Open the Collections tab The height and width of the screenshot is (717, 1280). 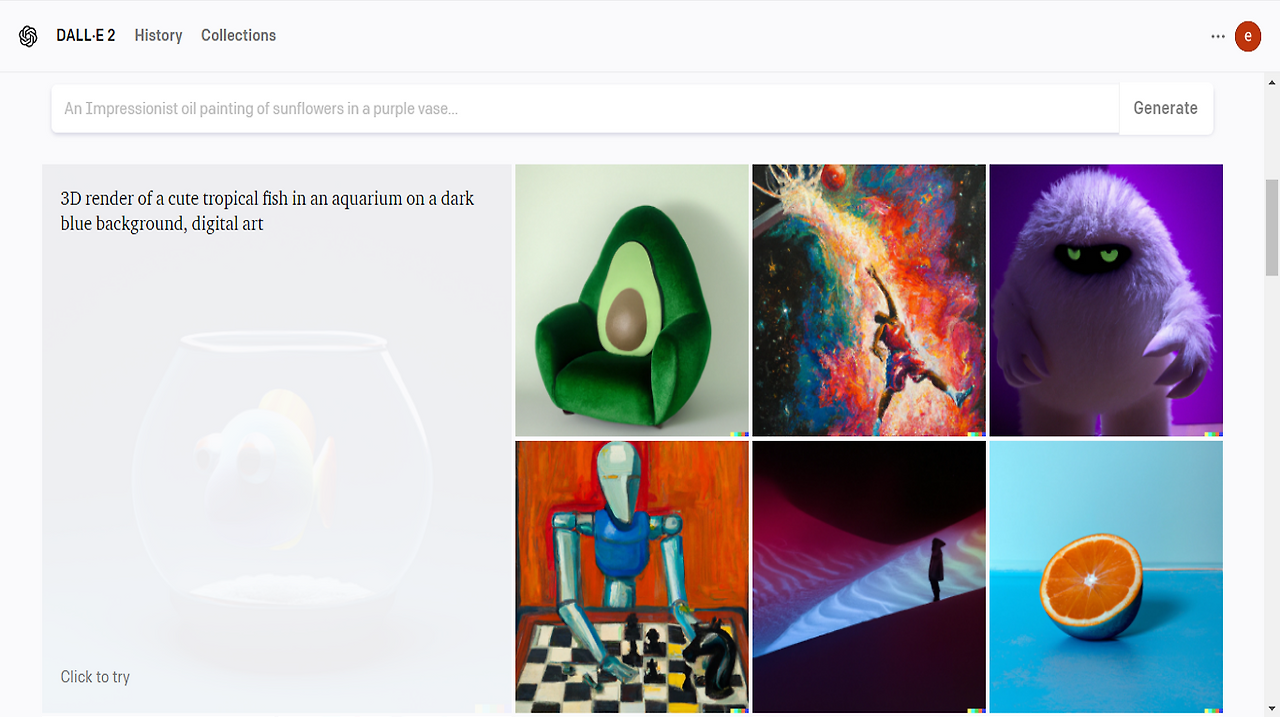point(238,36)
